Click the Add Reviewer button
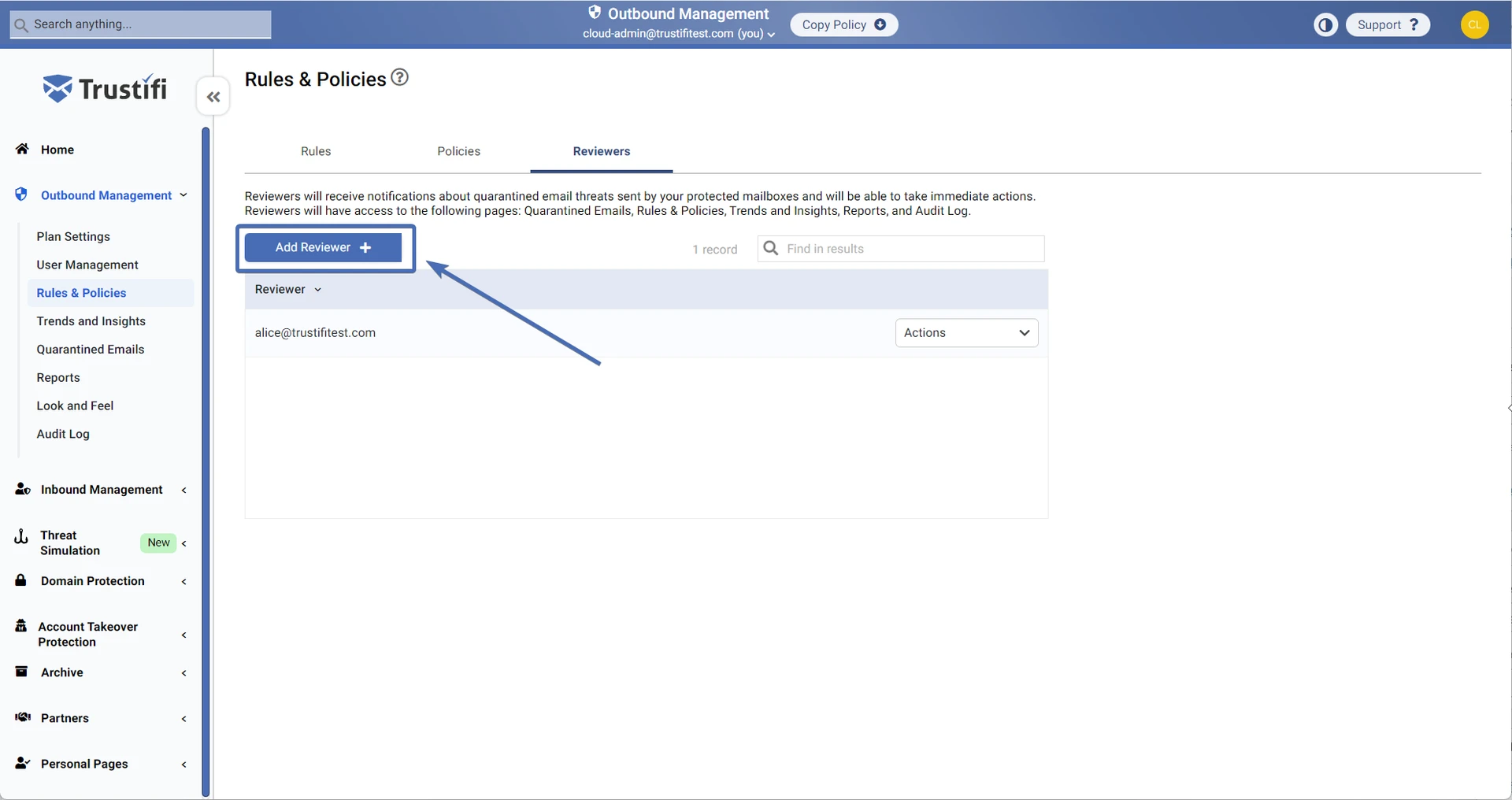This screenshot has width=1512, height=800. click(x=323, y=247)
